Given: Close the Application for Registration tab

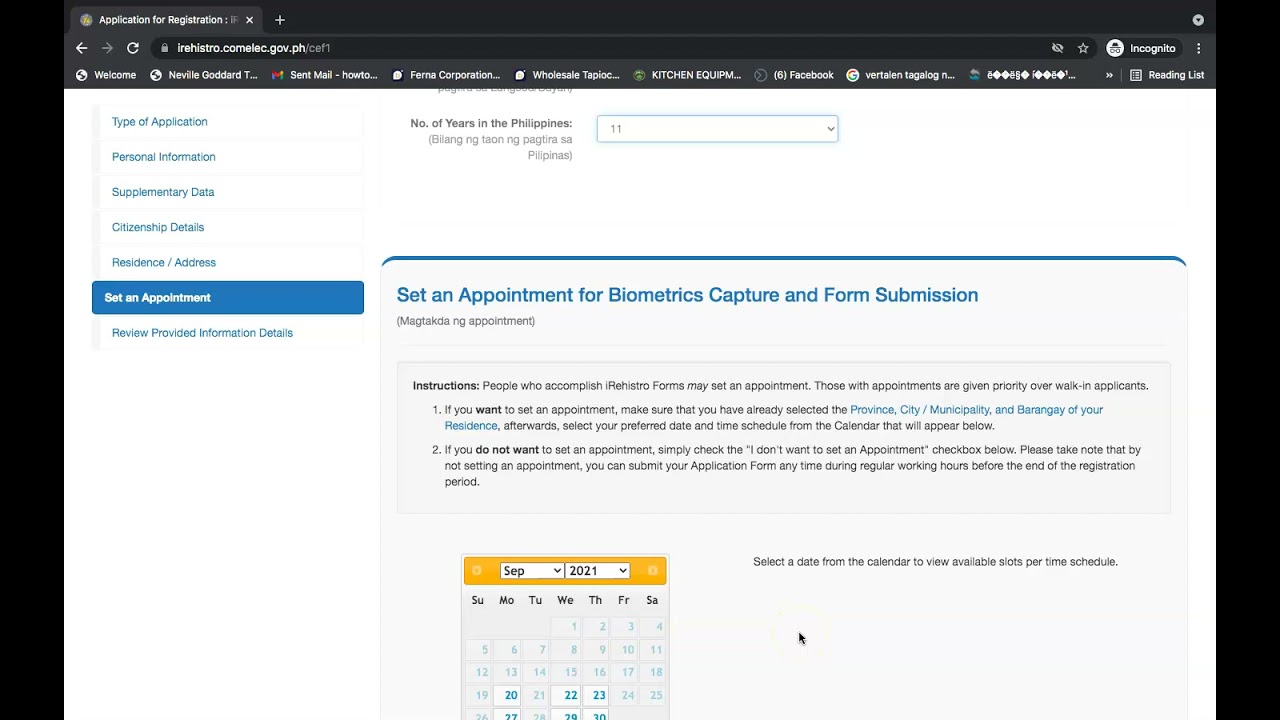Looking at the screenshot, I should (x=249, y=20).
